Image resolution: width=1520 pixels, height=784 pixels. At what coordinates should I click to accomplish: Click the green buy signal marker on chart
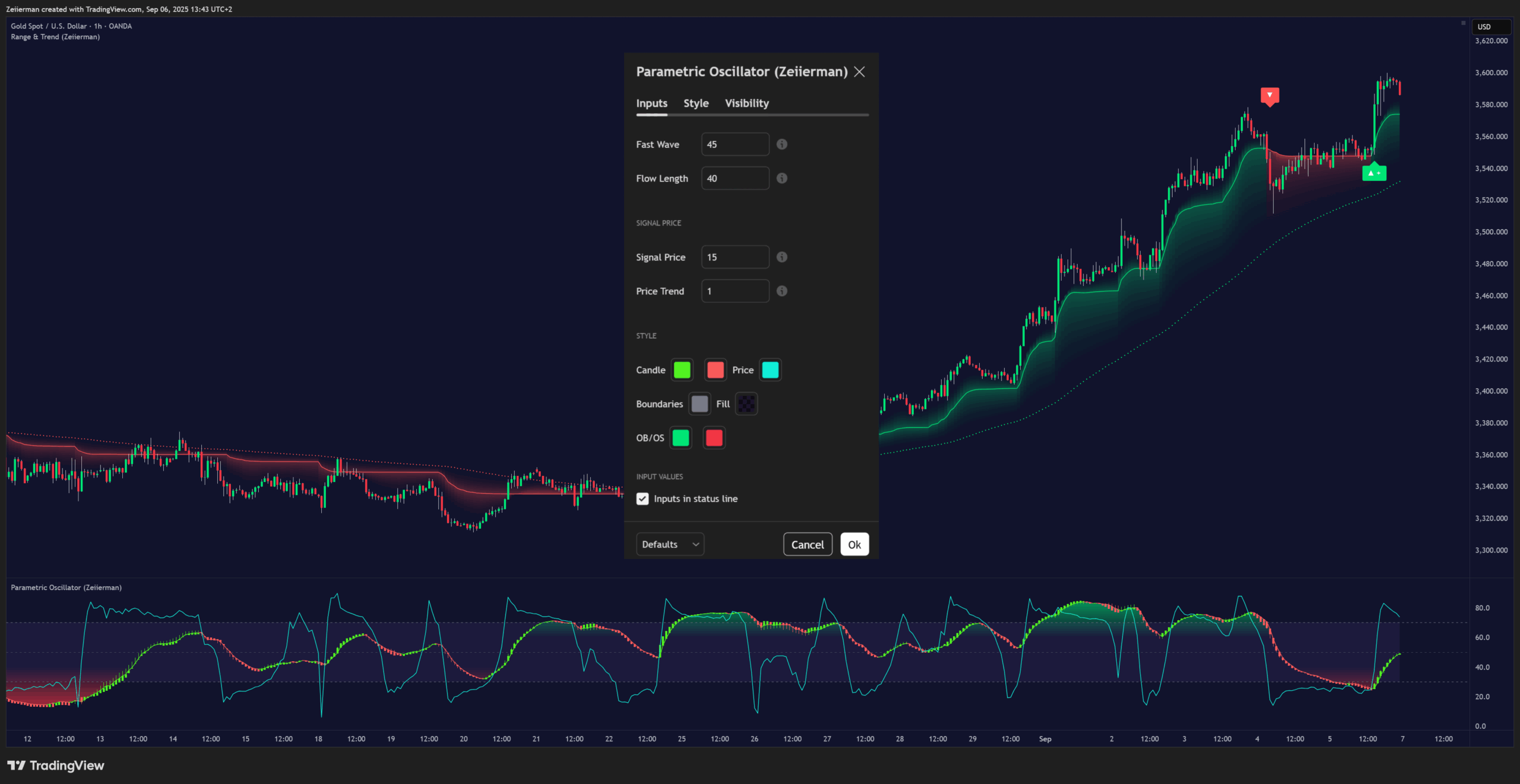(1374, 172)
